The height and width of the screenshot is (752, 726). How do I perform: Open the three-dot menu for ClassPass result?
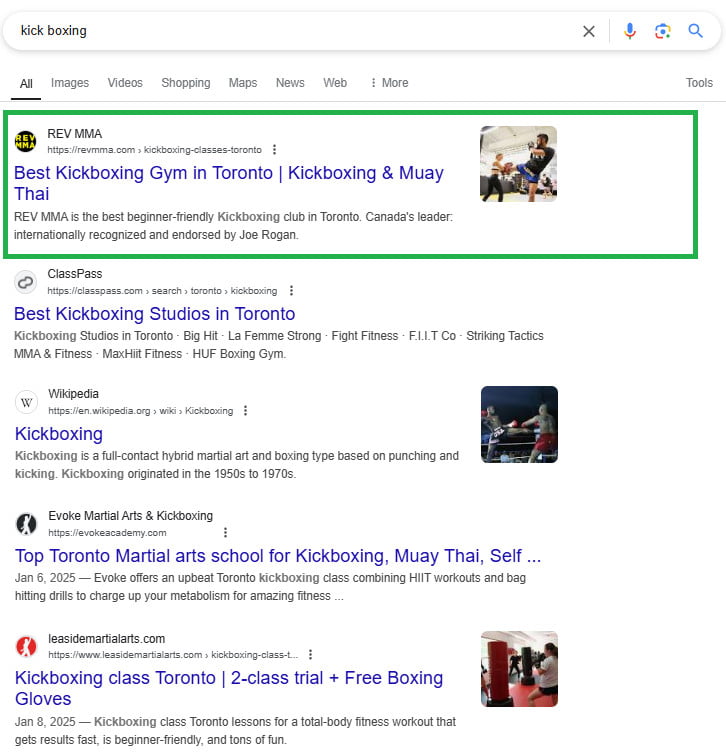pos(291,291)
